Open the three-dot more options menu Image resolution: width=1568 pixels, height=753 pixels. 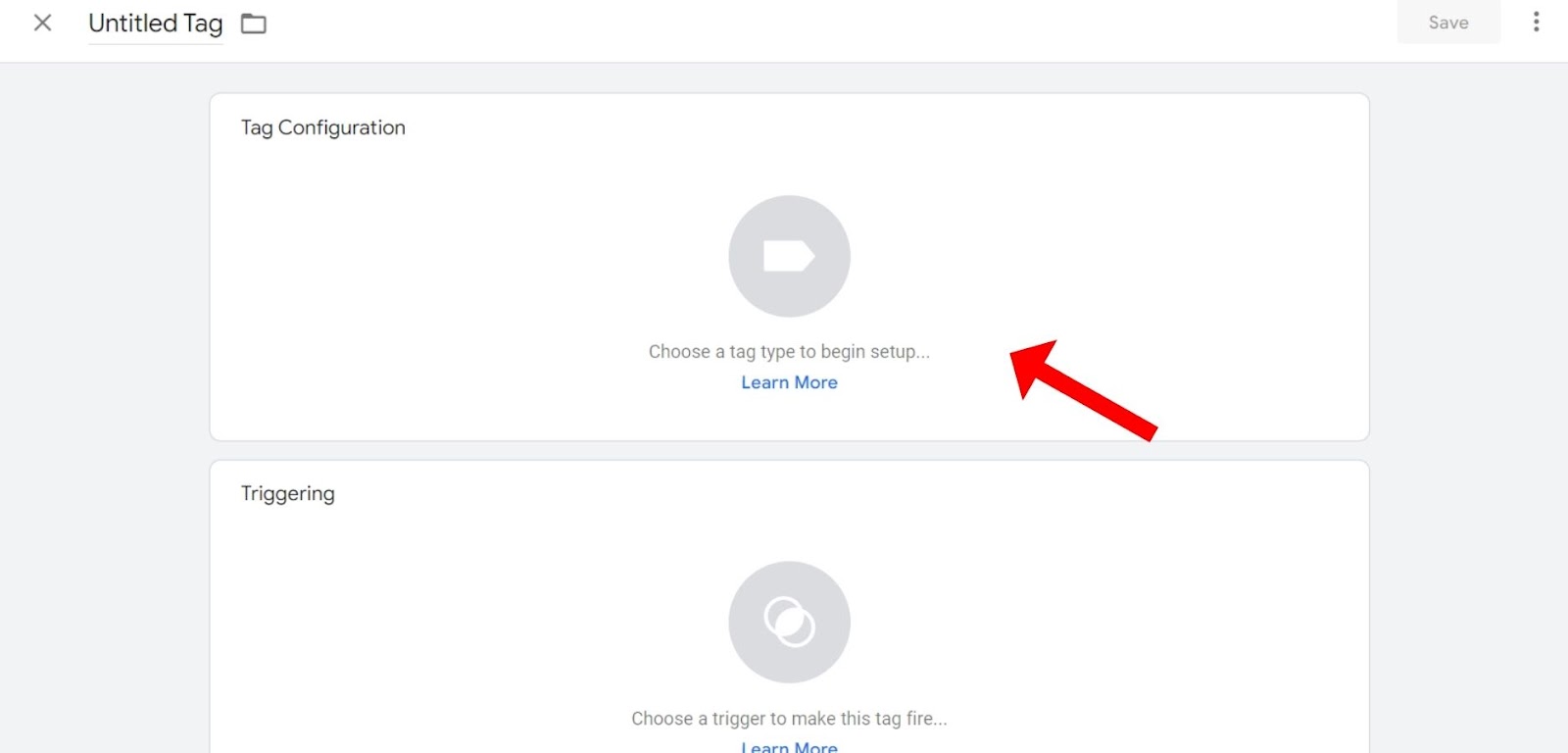(1536, 22)
